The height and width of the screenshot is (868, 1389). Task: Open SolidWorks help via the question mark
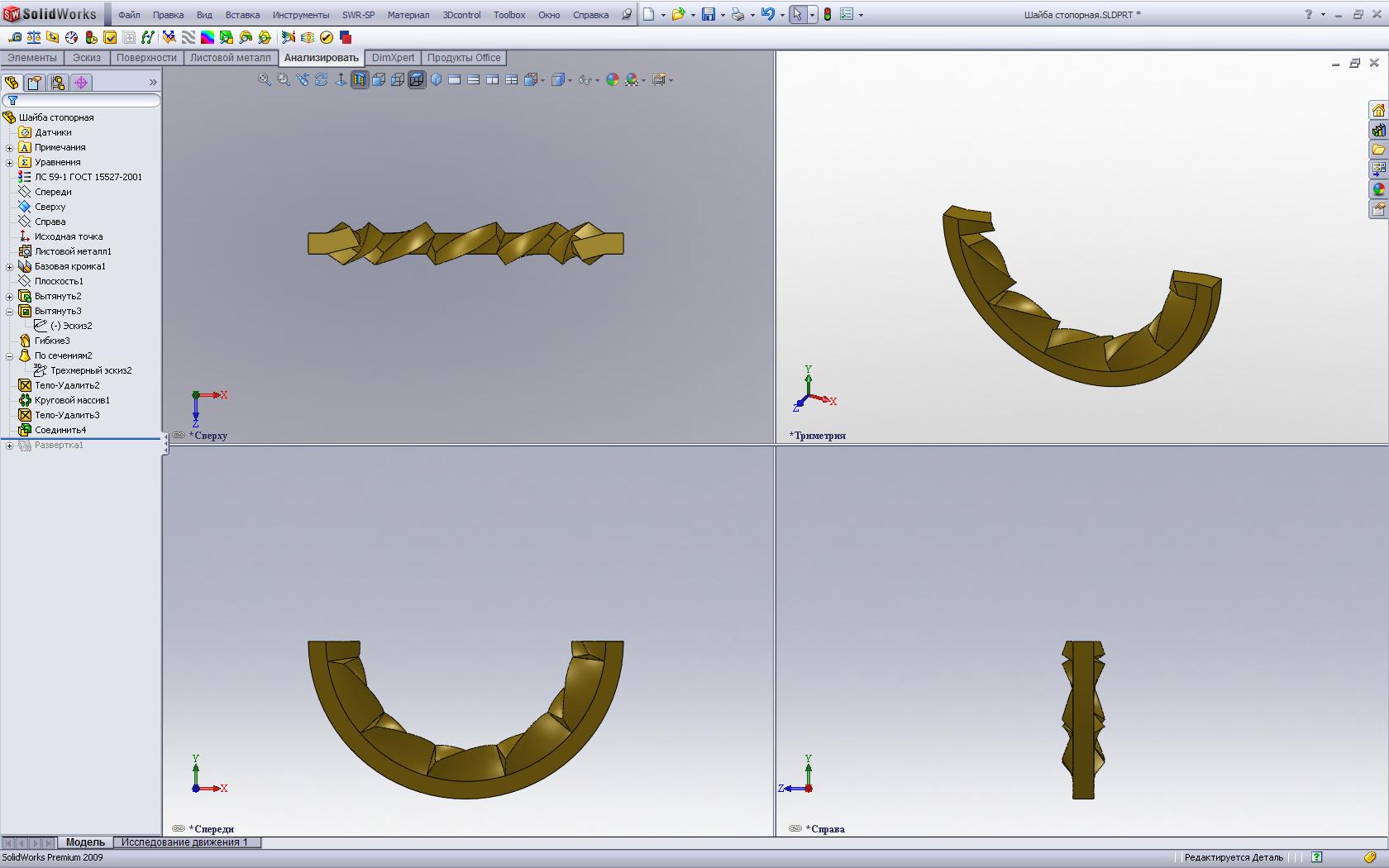pos(1308,14)
